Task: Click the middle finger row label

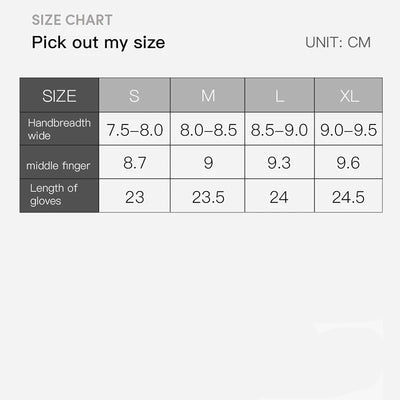Action: [x=59, y=162]
